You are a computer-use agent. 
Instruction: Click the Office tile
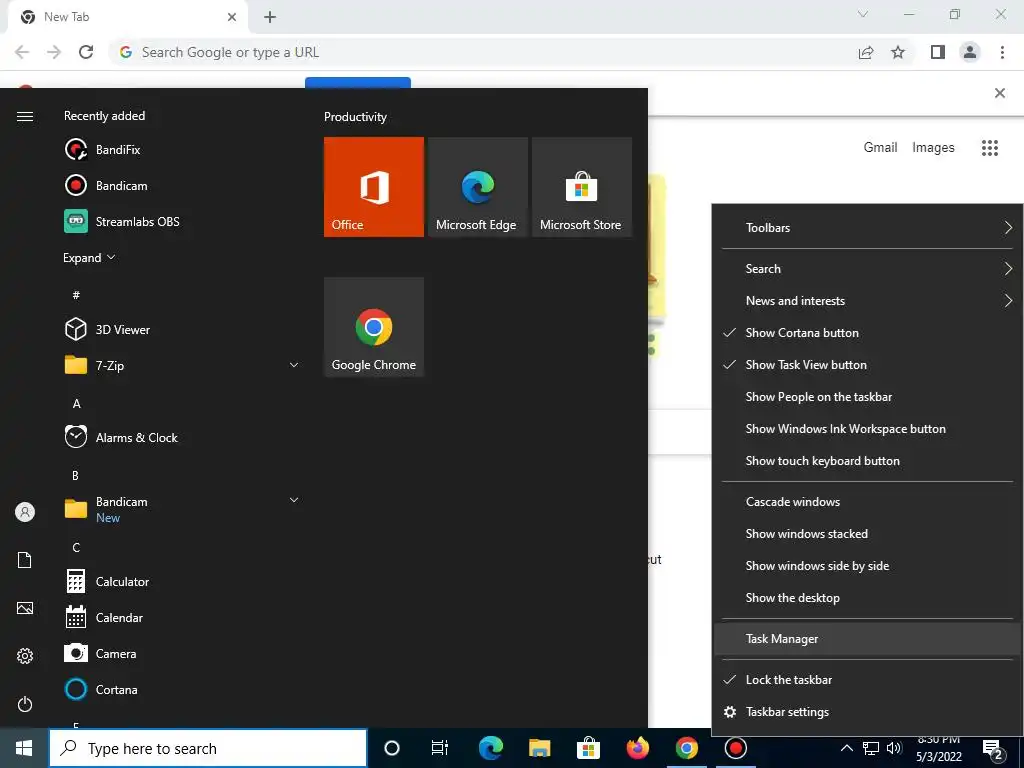[x=374, y=187]
